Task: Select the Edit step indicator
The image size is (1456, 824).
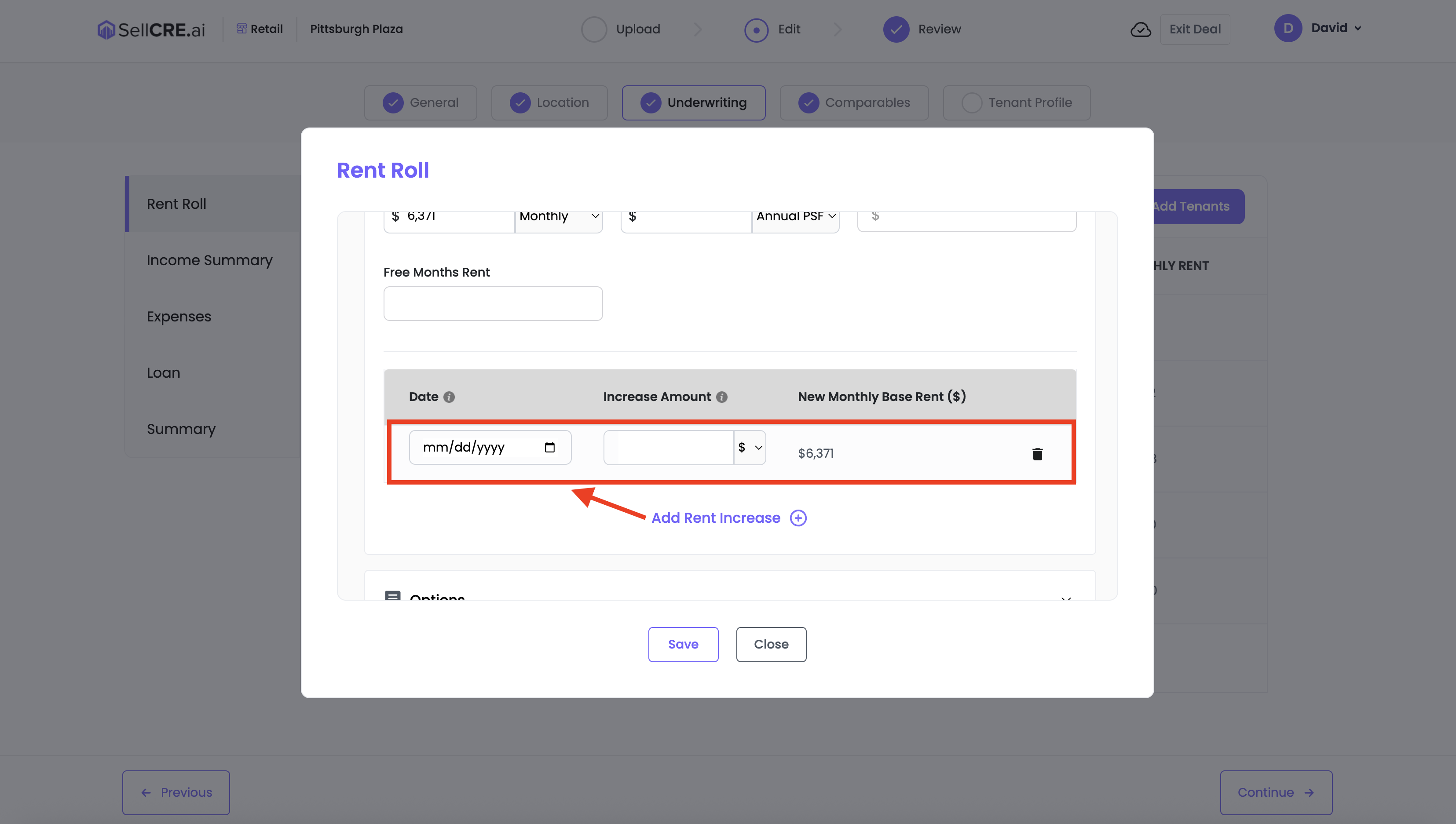Action: [x=756, y=29]
